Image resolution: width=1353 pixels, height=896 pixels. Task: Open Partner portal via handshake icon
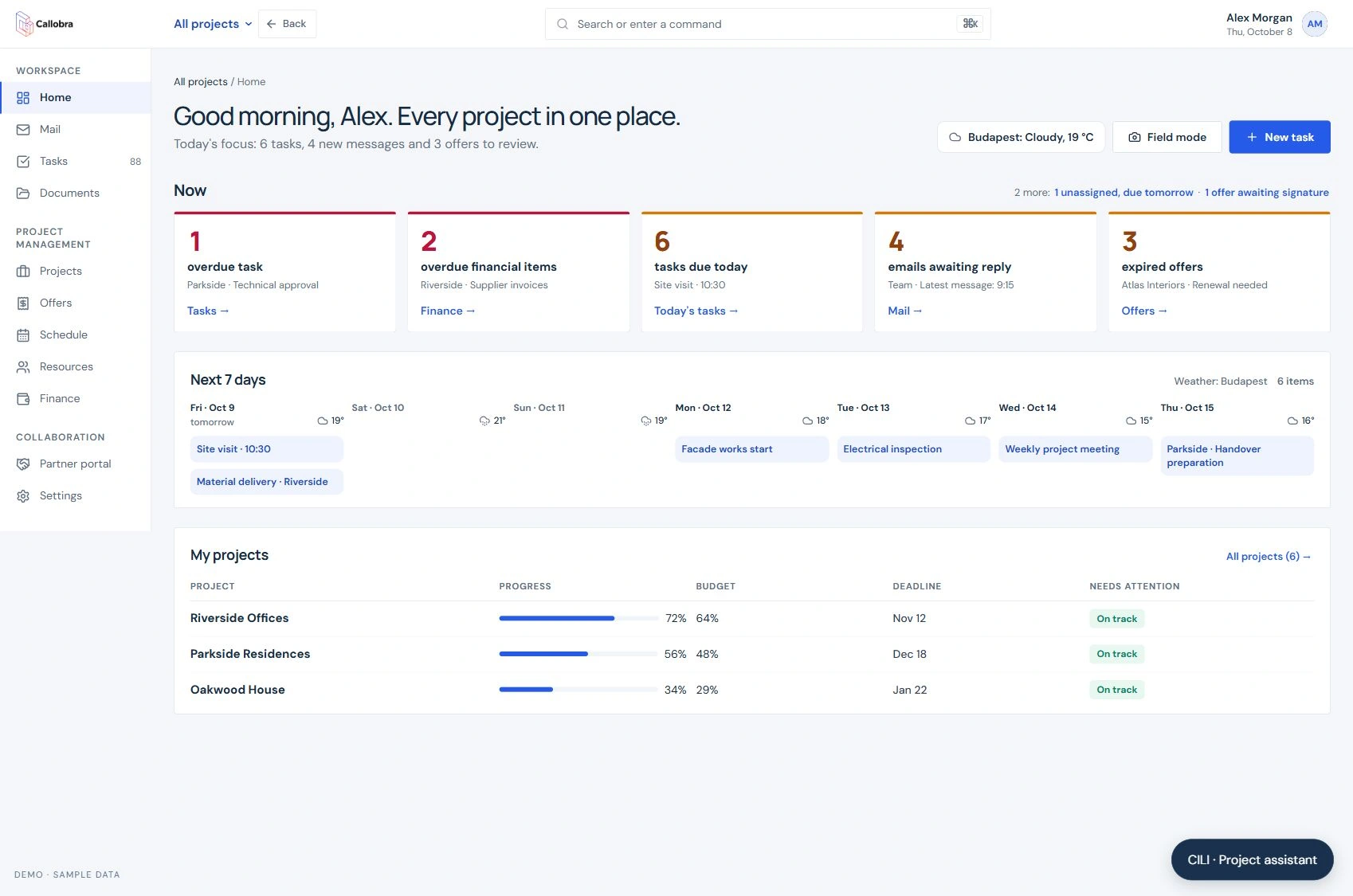[x=23, y=464]
